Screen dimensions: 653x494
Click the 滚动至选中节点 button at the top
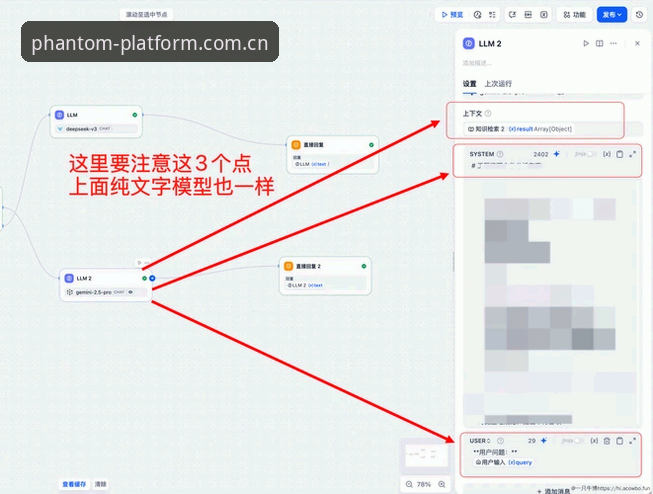coord(147,15)
